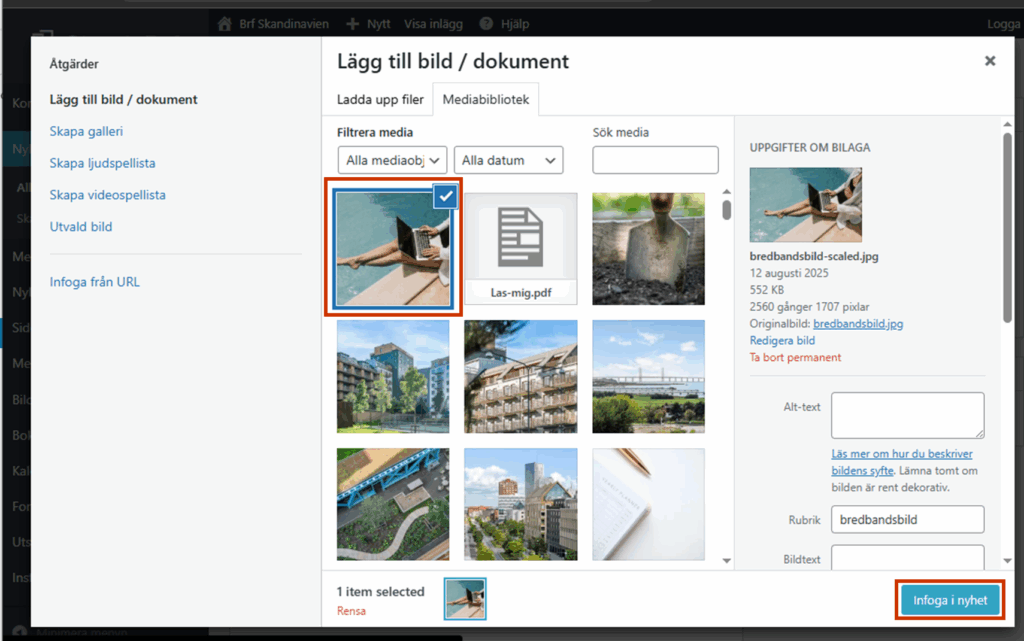The width and height of the screenshot is (1024, 641).
Task: Click Ta bort permanent link
Action: pos(795,358)
